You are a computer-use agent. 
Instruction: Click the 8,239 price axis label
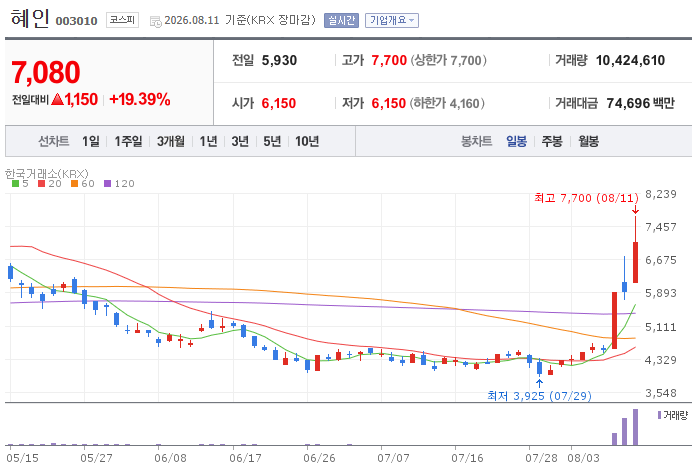[x=661, y=194]
